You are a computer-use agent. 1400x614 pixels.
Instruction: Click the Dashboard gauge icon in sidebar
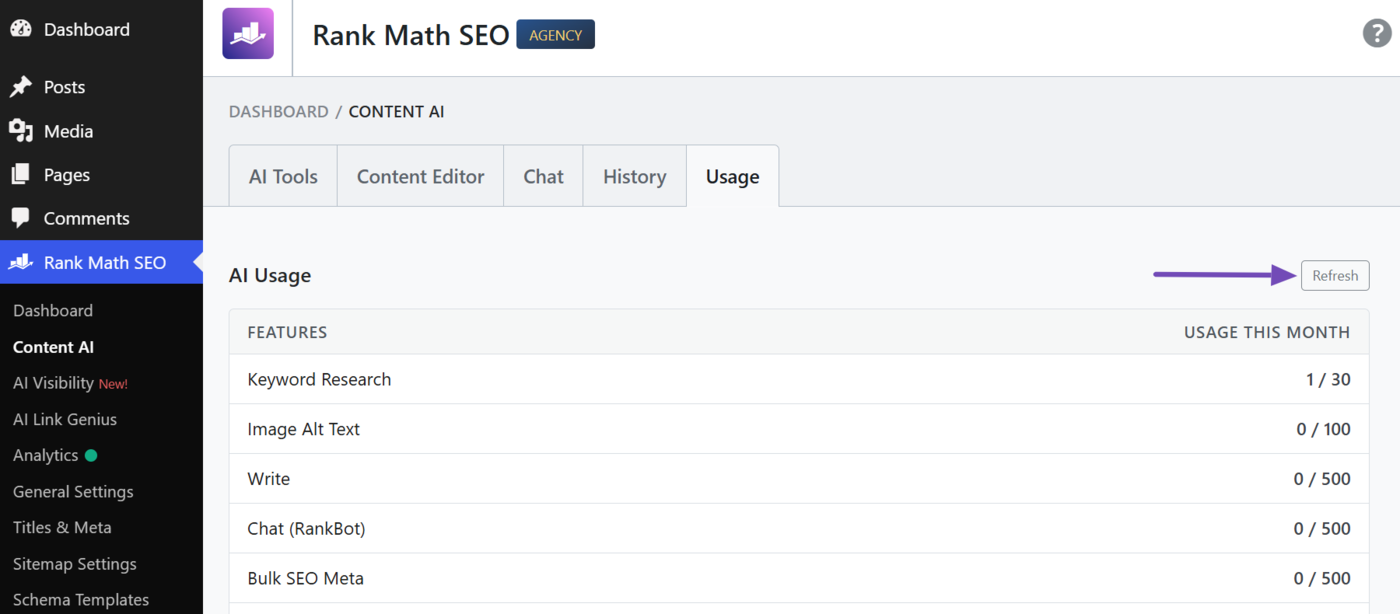click(x=21, y=29)
